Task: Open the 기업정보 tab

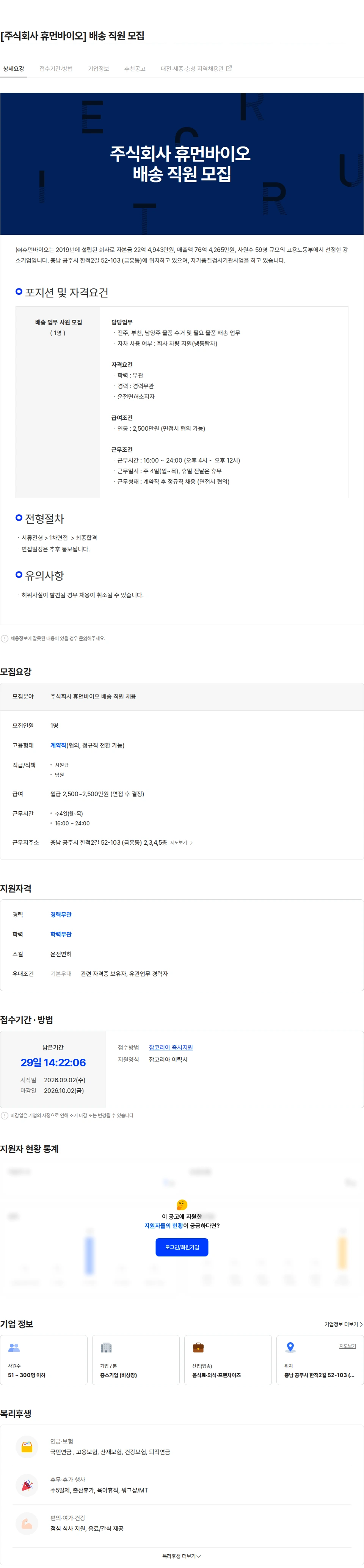Action: [x=98, y=69]
